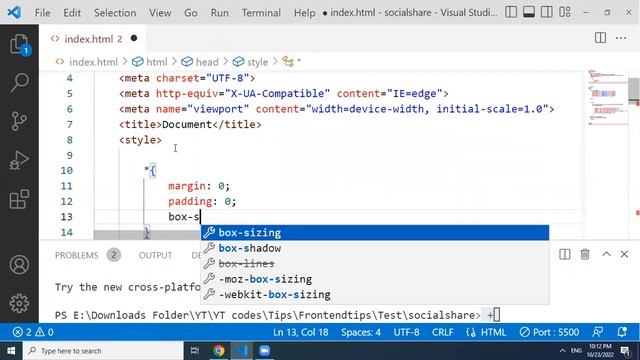This screenshot has width=640, height=360.
Task: Choose box-sizing suggestion
Action: click(x=375, y=233)
